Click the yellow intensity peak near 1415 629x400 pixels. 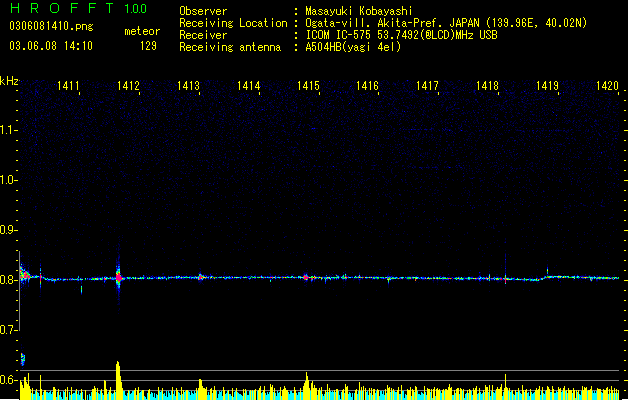(x=306, y=386)
